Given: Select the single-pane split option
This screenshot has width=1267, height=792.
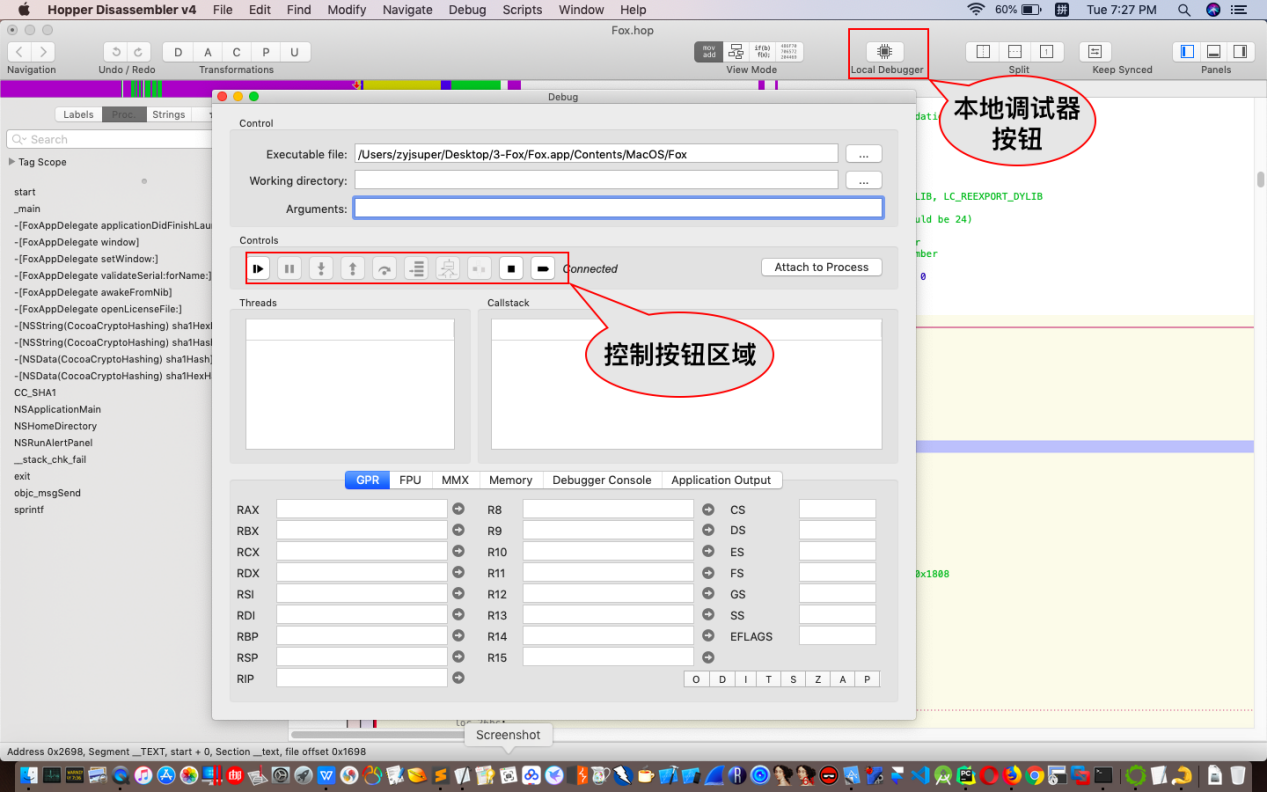Looking at the screenshot, I should [1047, 52].
